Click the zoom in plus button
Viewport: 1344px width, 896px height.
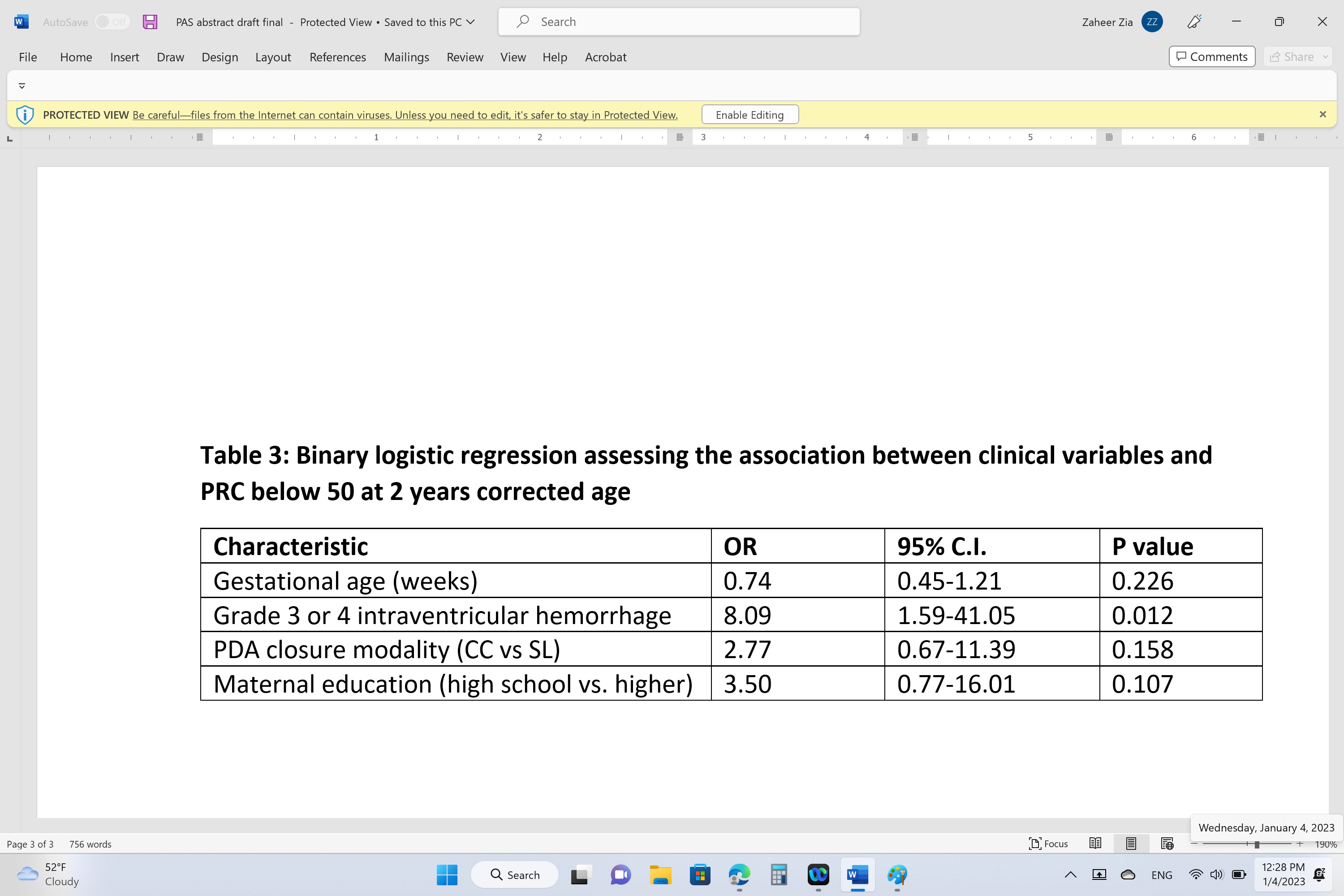click(x=1300, y=844)
